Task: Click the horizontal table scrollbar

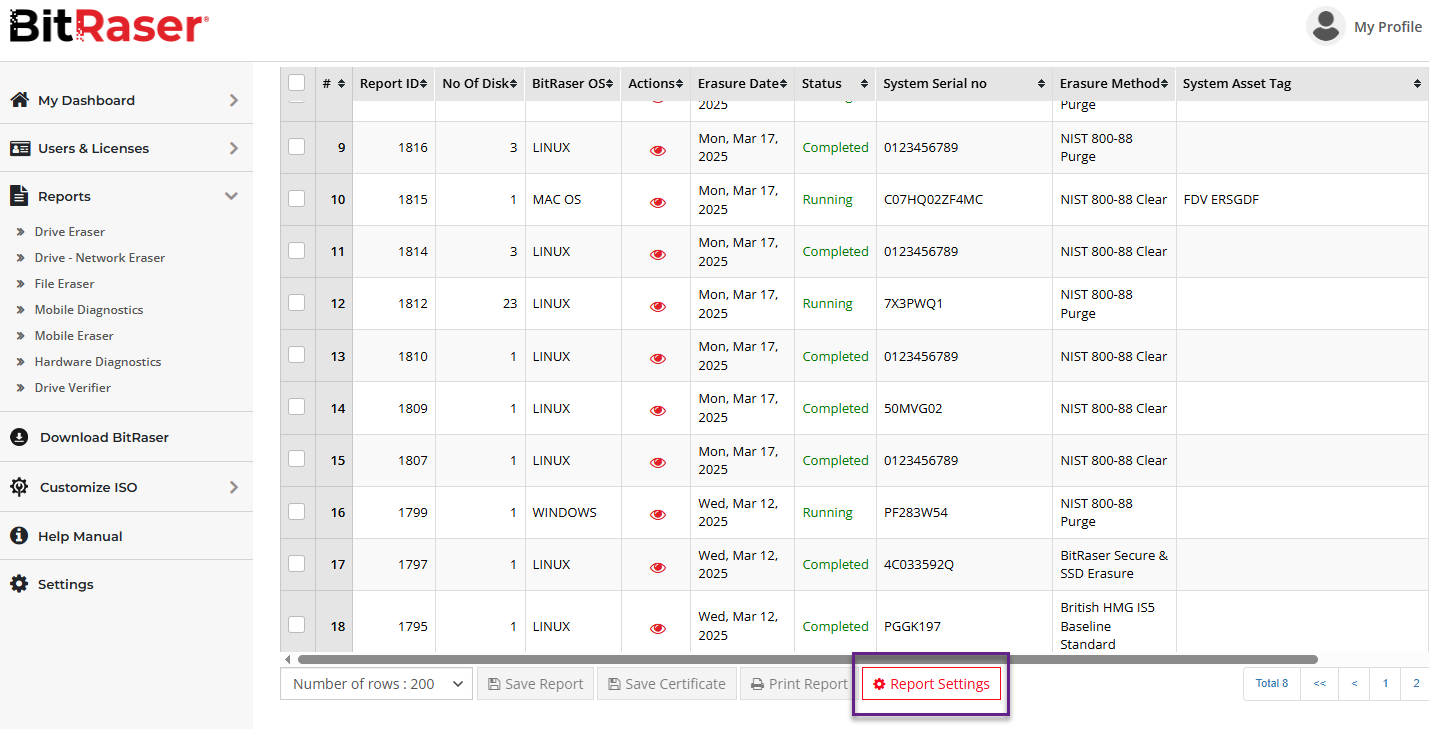Action: click(x=807, y=659)
